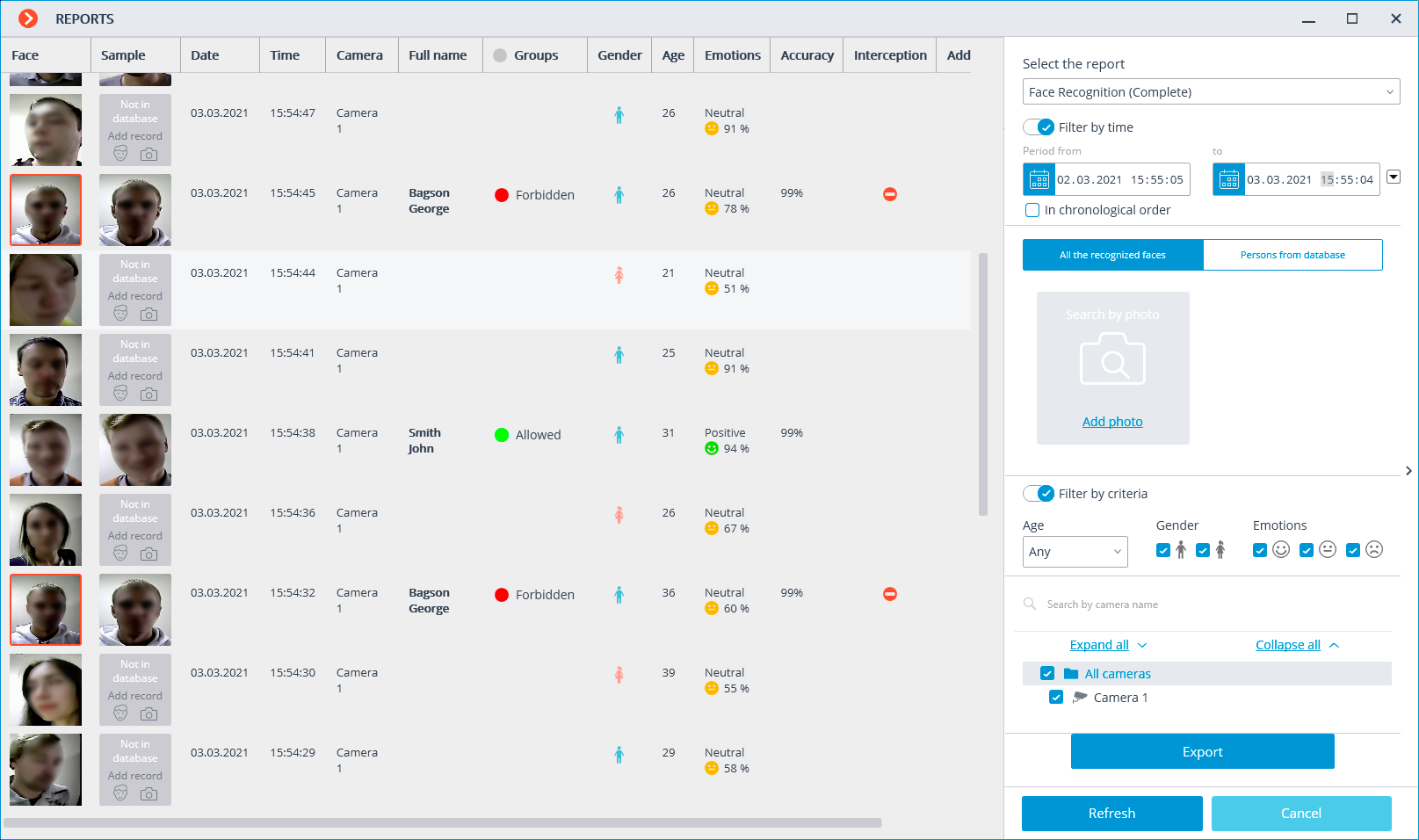
Task: Click the camera name search magnifier icon
Action: tap(1030, 604)
